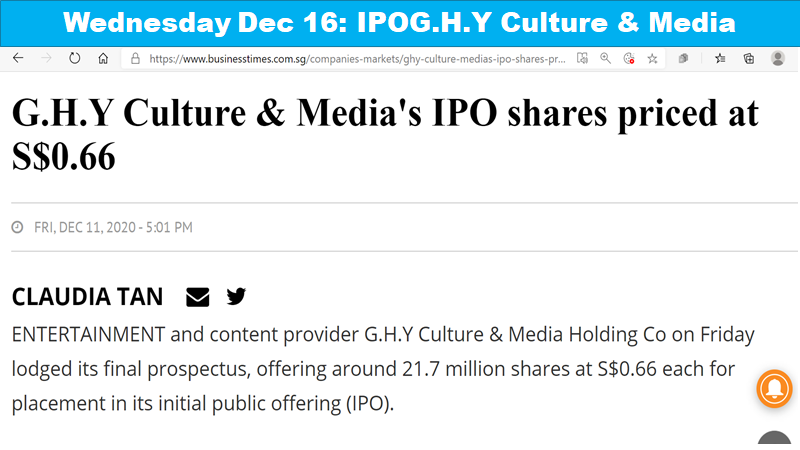800x450 pixels.
Task: Click the article headline about IPO pricing
Action: tap(385, 134)
